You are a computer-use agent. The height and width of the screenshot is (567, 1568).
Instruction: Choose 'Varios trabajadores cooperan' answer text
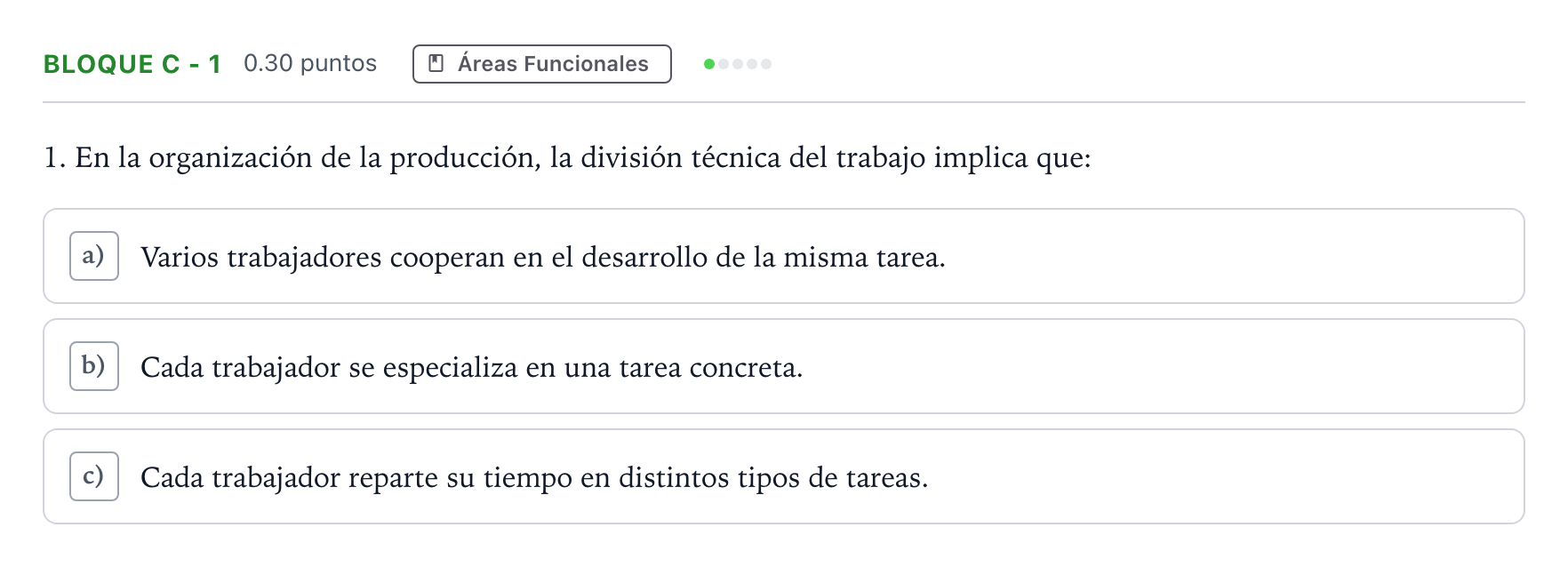[x=543, y=258]
